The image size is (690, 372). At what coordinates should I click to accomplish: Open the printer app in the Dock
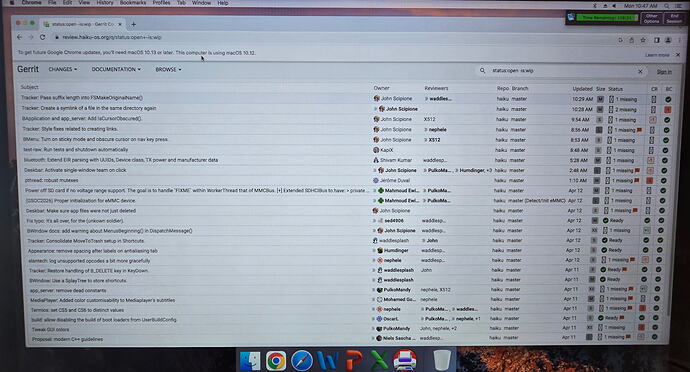click(x=405, y=361)
